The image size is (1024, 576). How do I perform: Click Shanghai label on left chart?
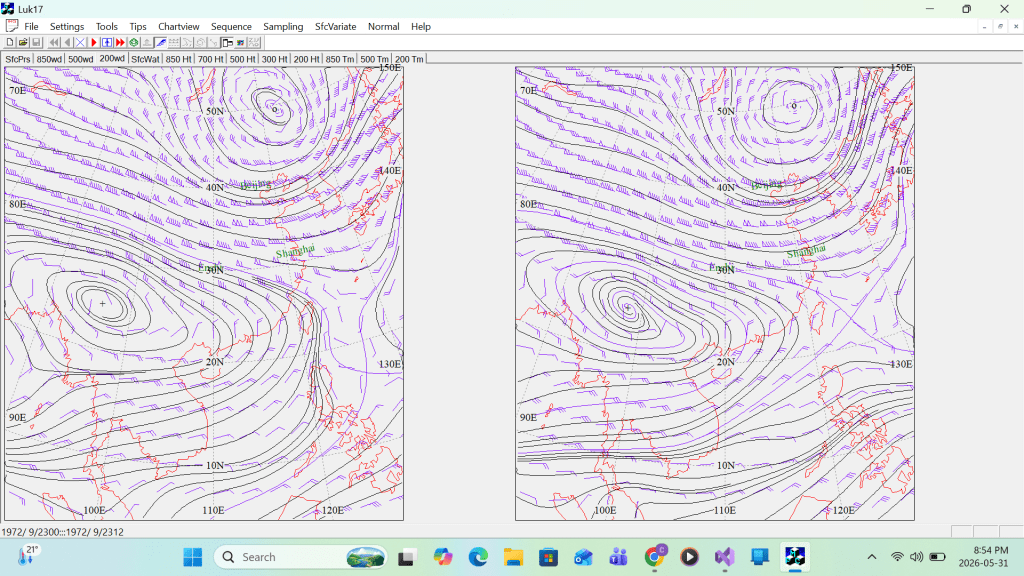pyautogui.click(x=295, y=251)
